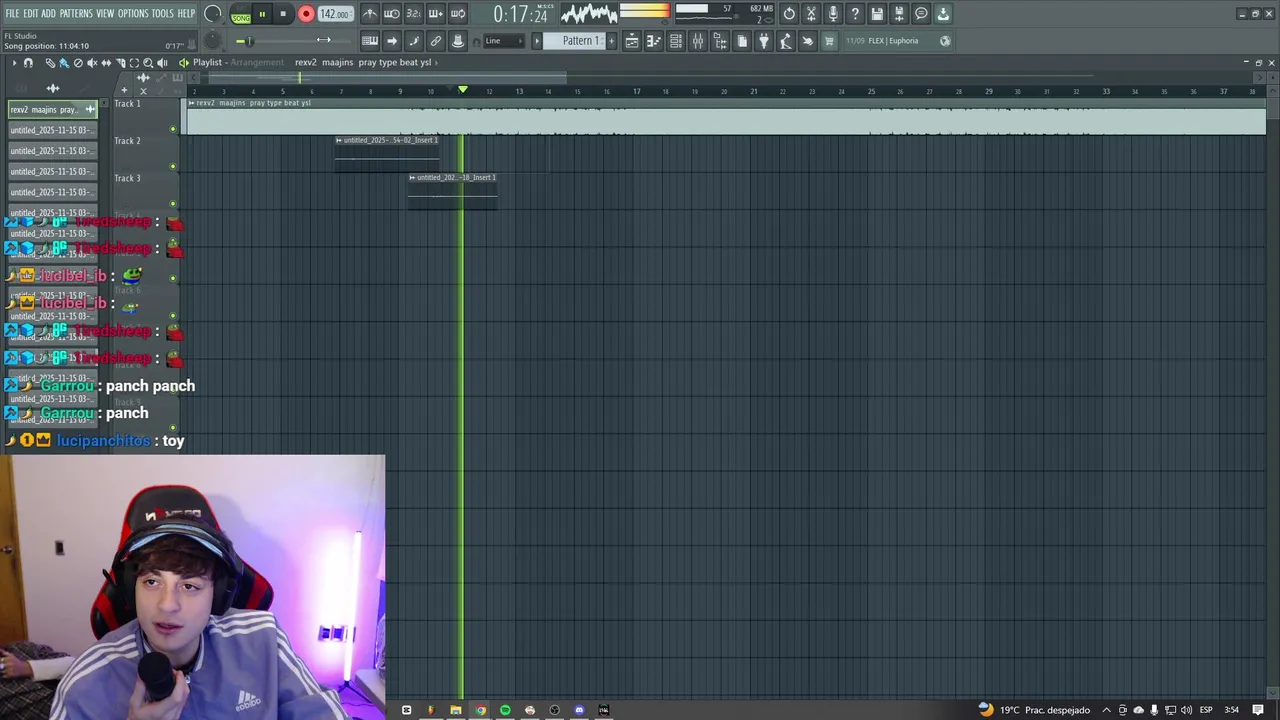
Task: Toggle the 3-2-1 recording countdown
Action: pos(414,14)
